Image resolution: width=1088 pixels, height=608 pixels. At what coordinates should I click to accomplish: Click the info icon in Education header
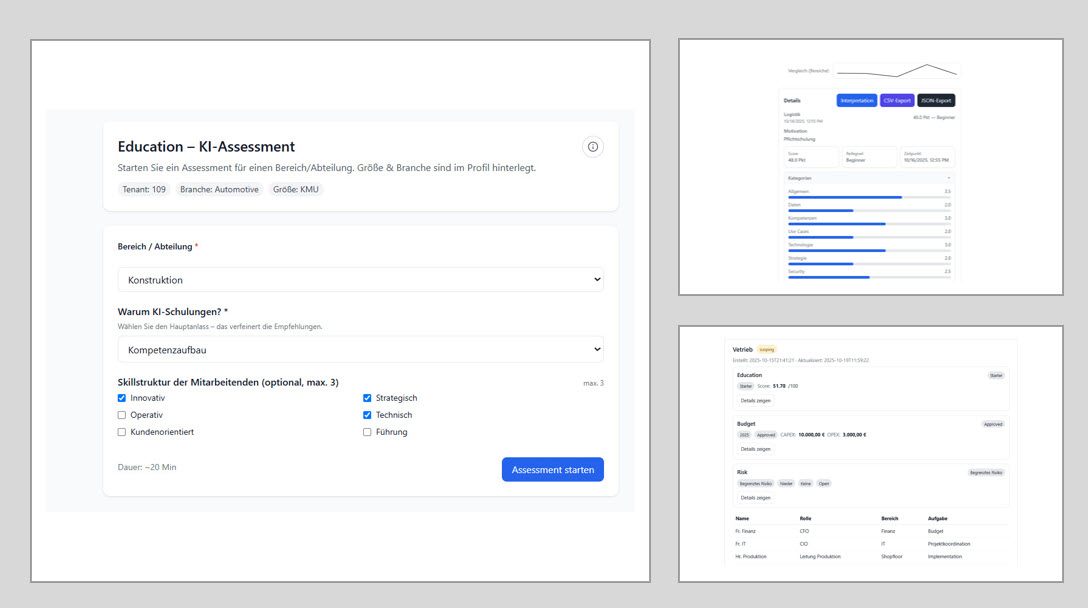click(x=593, y=147)
